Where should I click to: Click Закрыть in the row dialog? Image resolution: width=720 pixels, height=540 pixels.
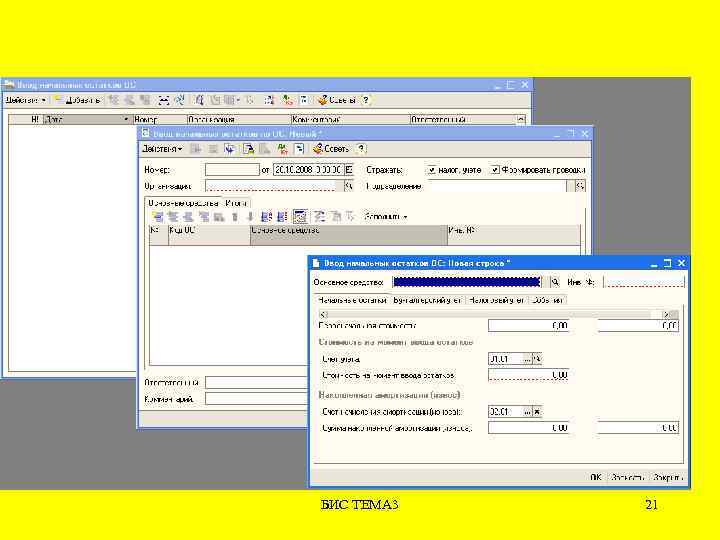point(668,478)
